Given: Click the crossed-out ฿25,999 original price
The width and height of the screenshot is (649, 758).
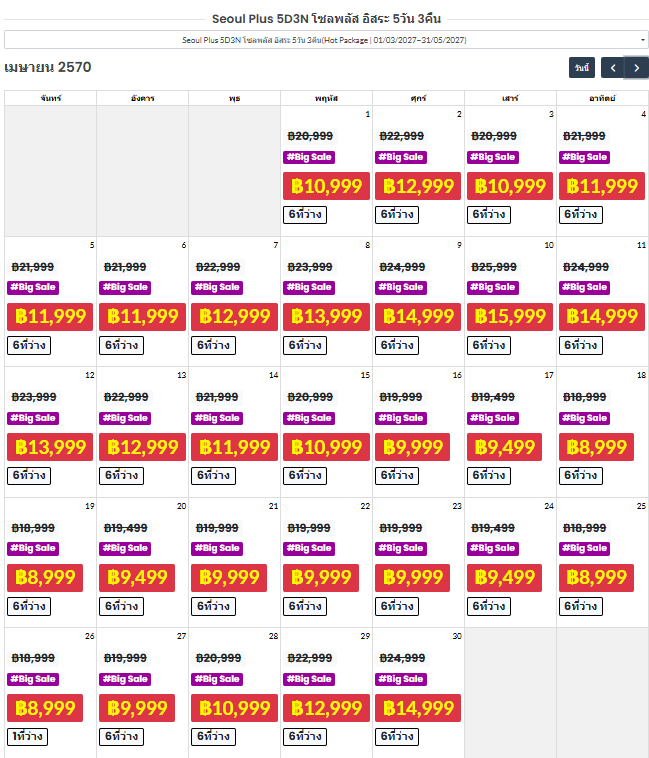Looking at the screenshot, I should coord(494,267).
